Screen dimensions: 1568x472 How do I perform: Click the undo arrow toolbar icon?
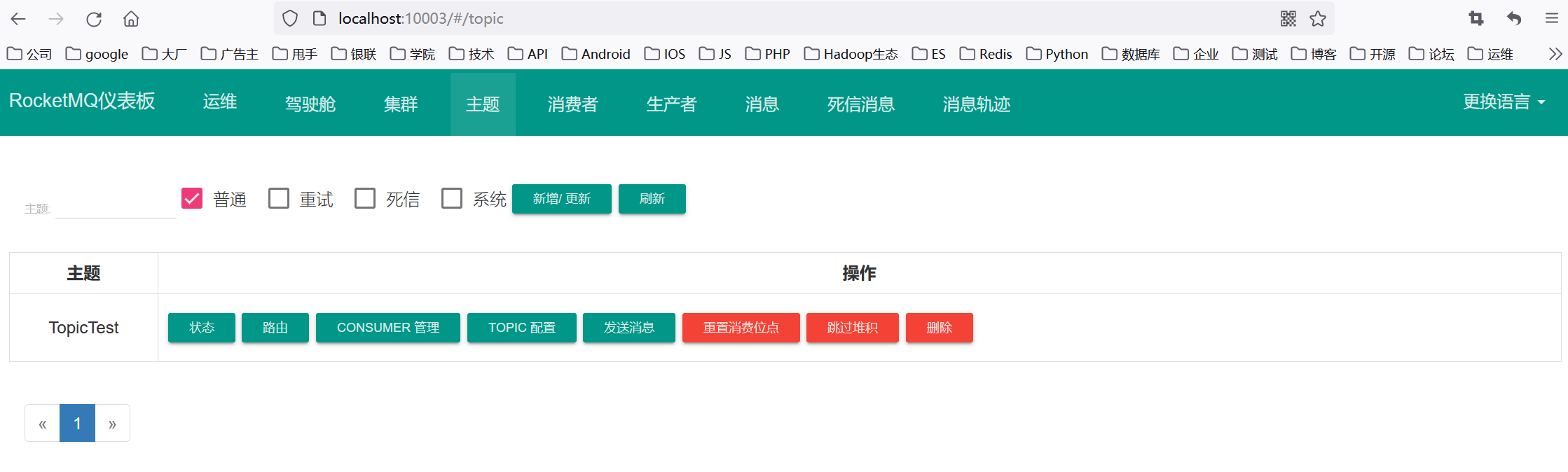click(x=1514, y=19)
